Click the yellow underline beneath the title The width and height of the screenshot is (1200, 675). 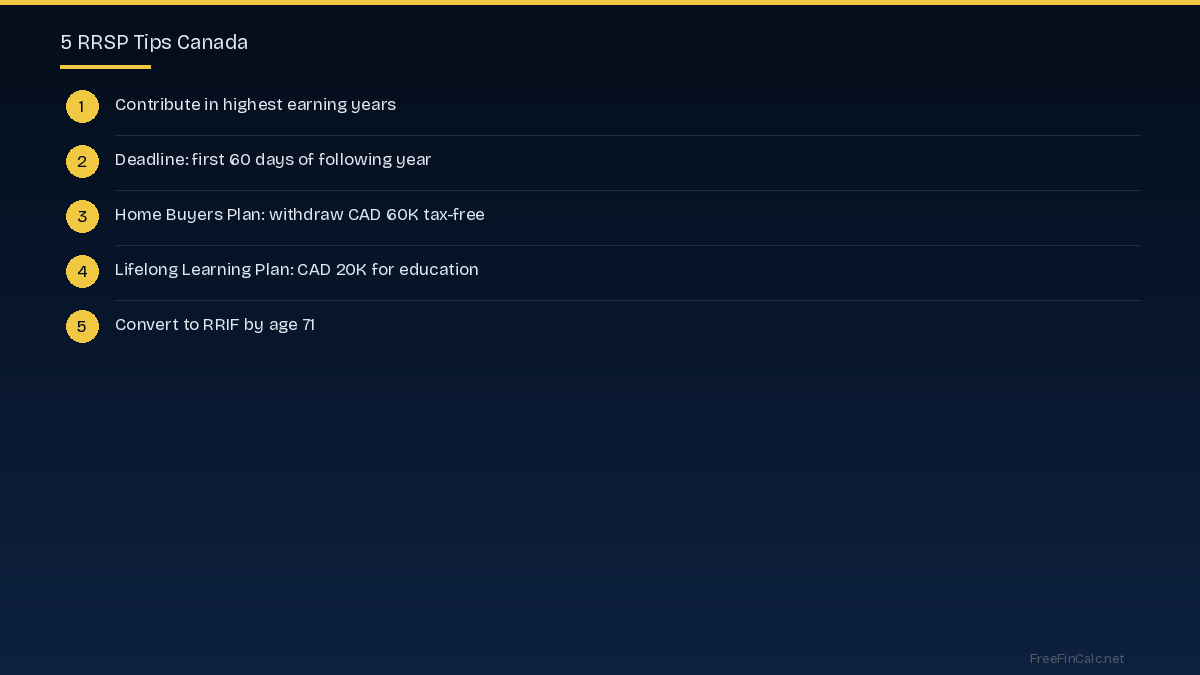(x=105, y=67)
